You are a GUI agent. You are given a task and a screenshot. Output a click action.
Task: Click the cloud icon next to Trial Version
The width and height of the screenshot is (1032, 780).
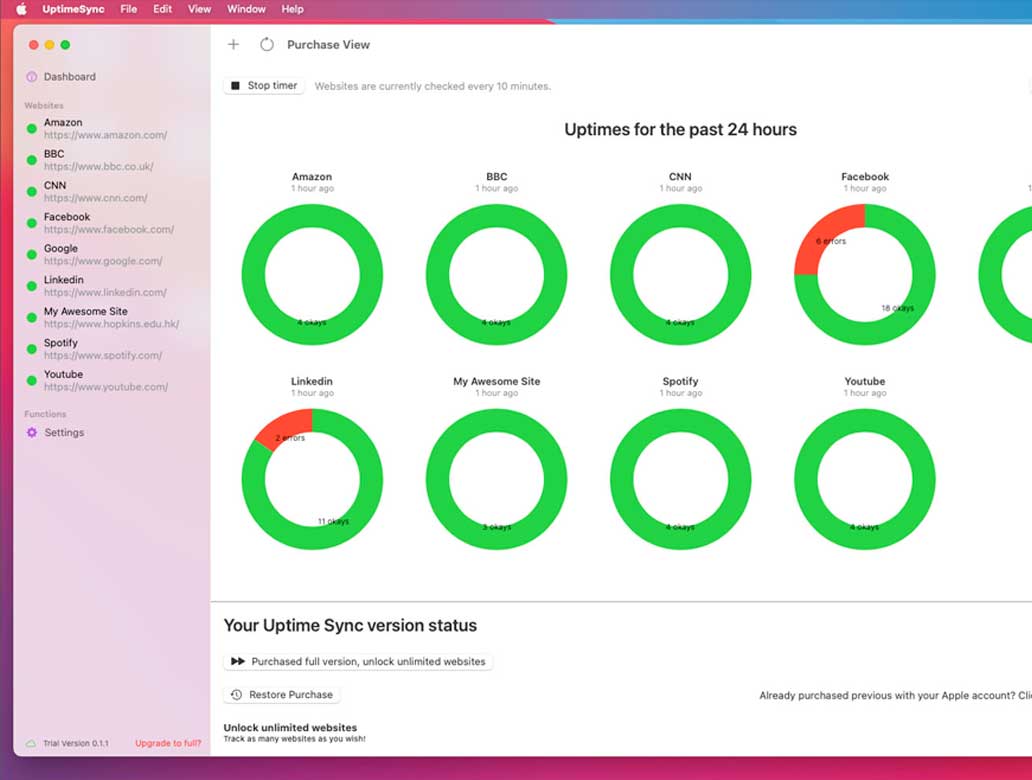(x=31, y=743)
